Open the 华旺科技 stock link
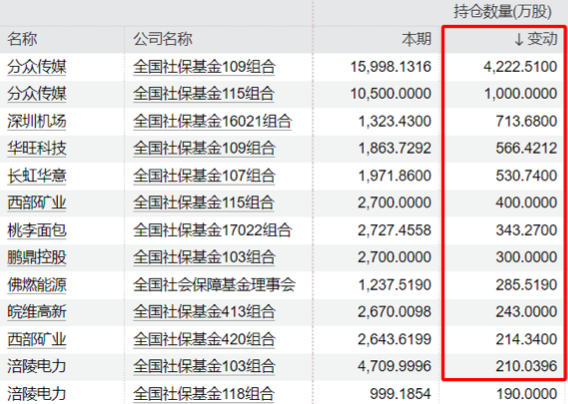This screenshot has width=568, height=404. point(37,148)
